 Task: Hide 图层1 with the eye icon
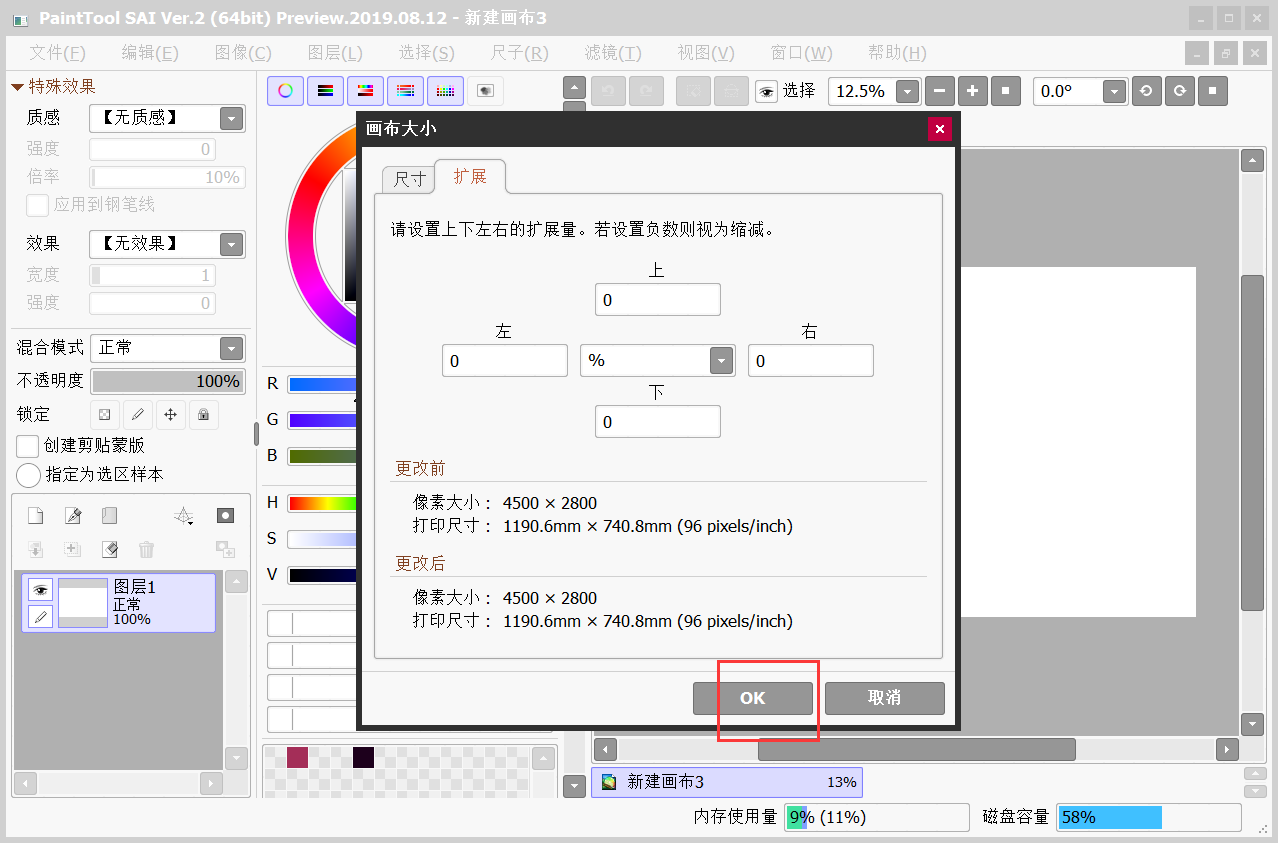(x=40, y=590)
